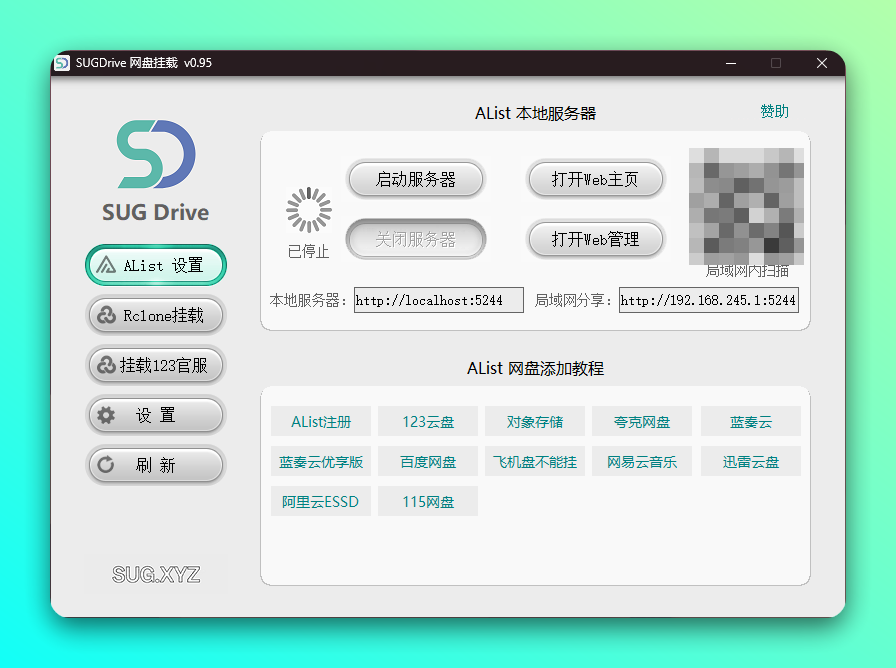This screenshot has height=668, width=896.
Task: Open the 115网盘 tutorial link
Action: [427, 501]
